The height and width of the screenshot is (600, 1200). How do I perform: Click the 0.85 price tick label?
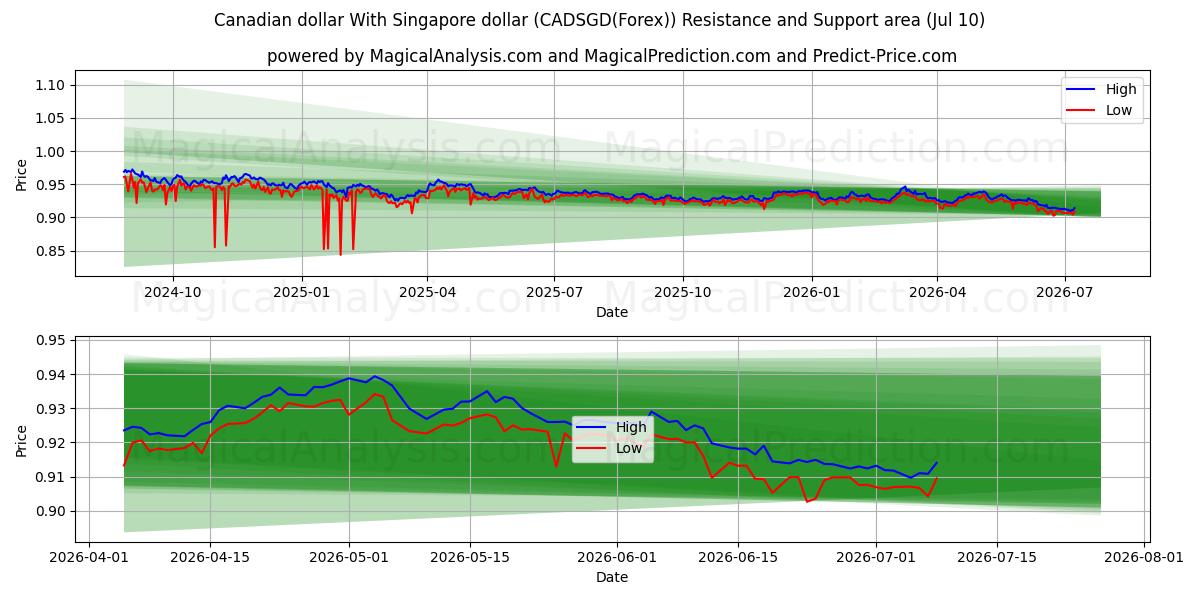tap(51, 251)
